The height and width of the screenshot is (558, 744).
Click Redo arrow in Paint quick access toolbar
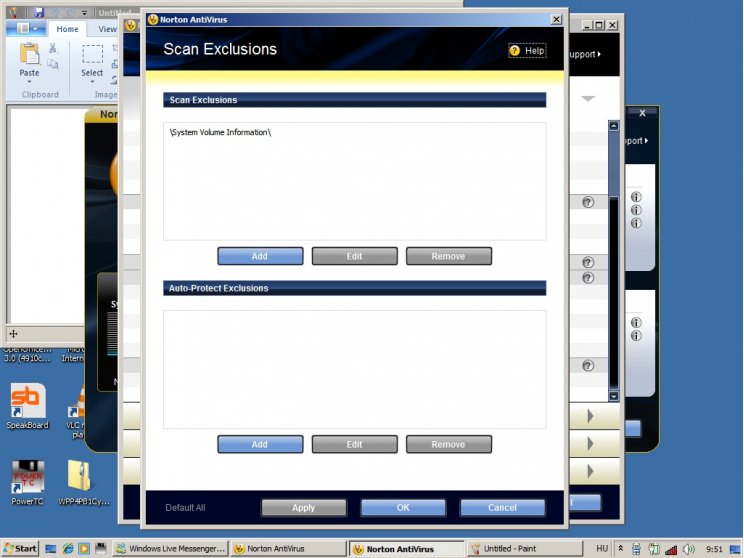coord(71,12)
